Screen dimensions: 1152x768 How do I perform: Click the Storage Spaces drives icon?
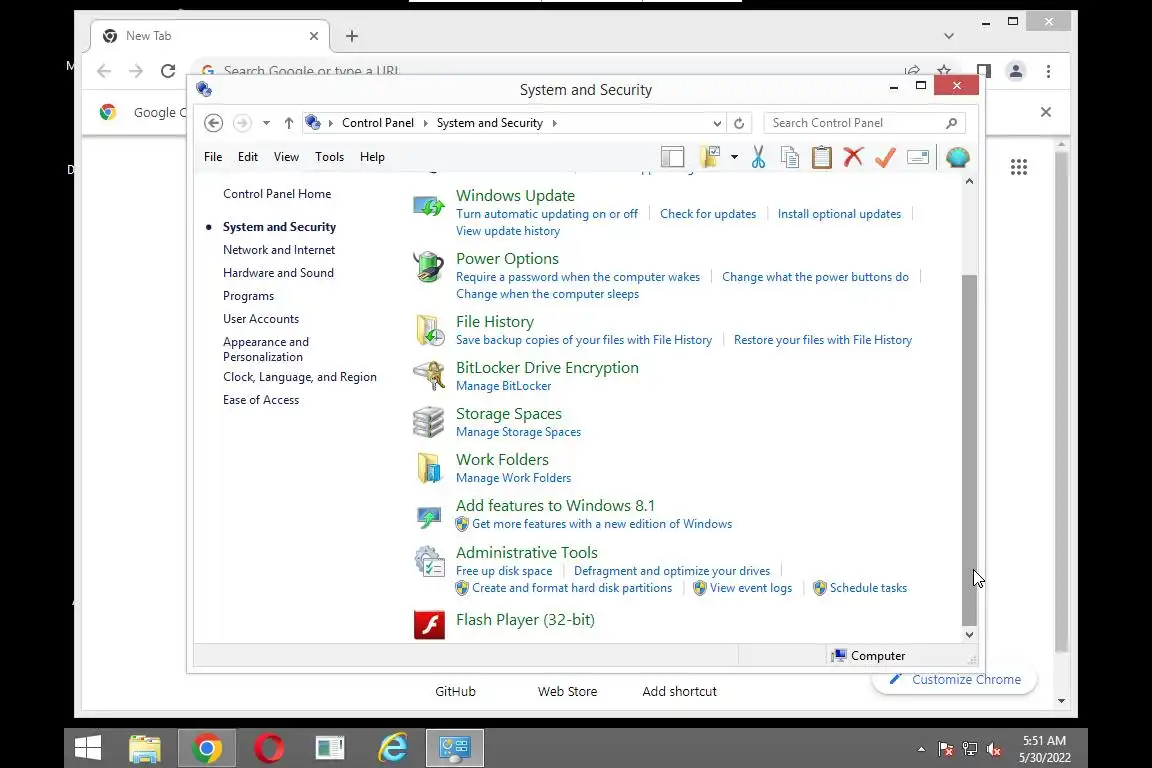coord(428,423)
